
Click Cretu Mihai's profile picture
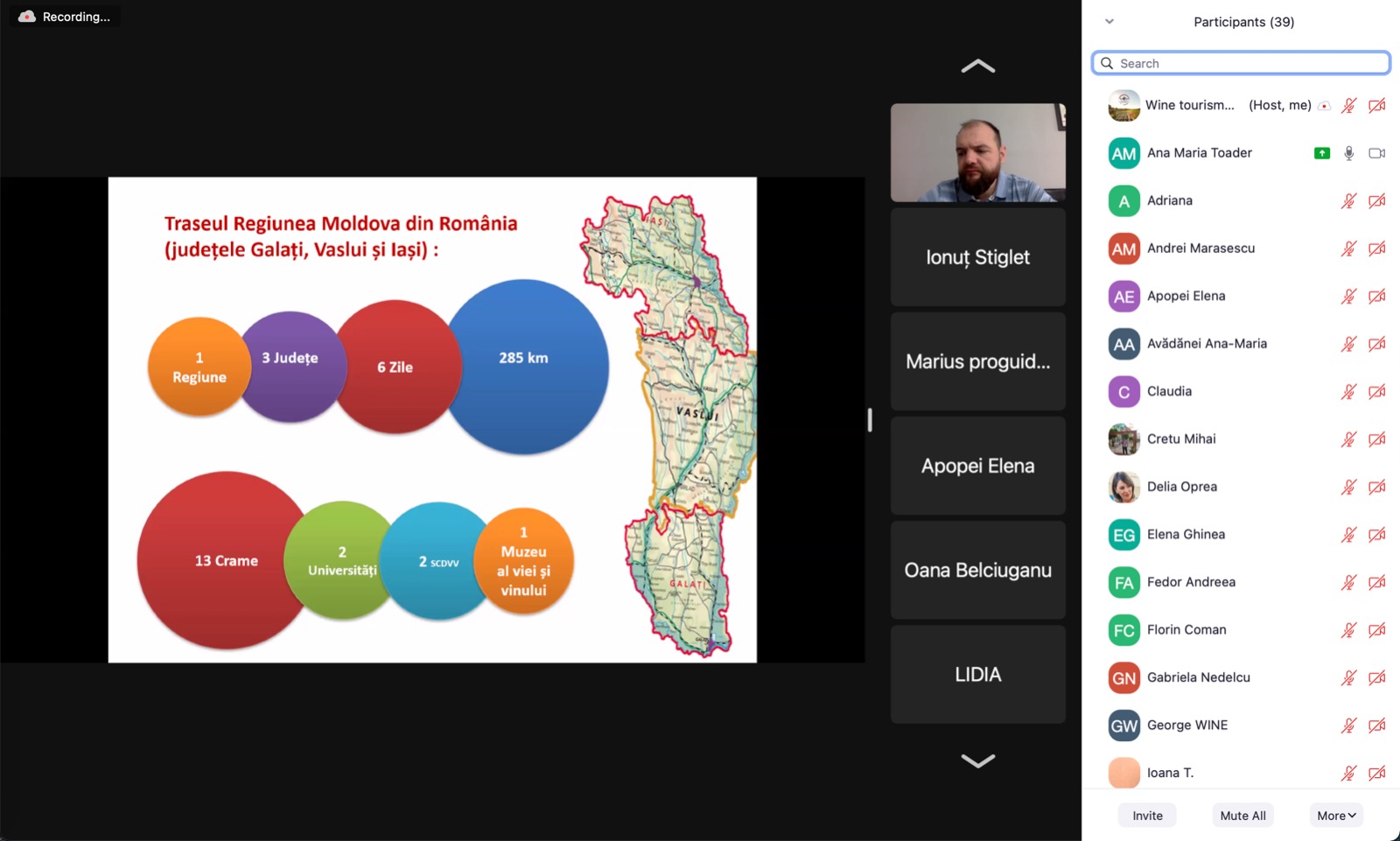tap(1123, 439)
